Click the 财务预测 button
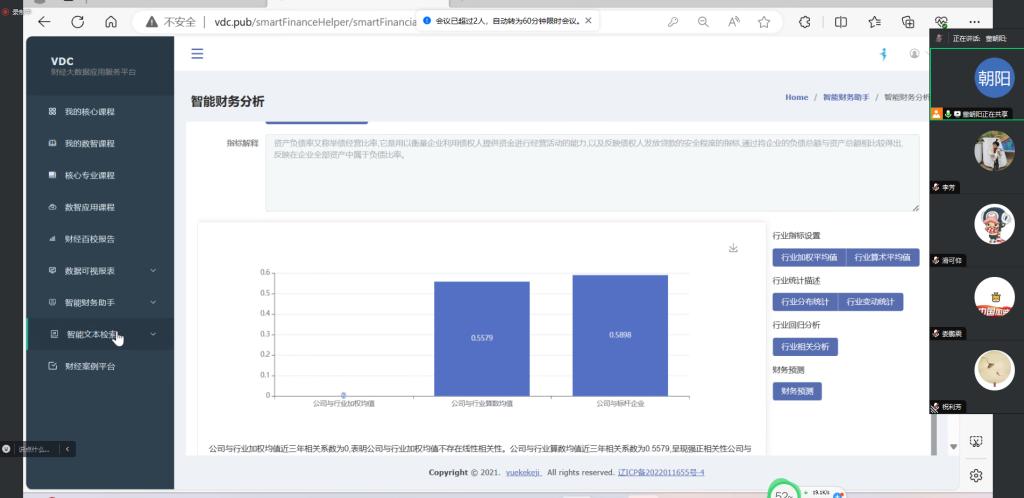Screen dimensions: 1024x498 797,391
